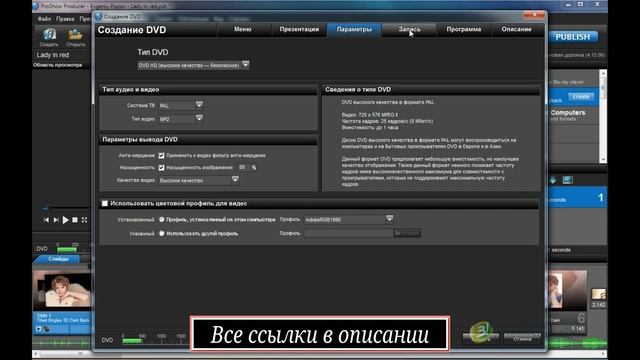Check 'Использовать цветовой профиль для видео'
This screenshot has height=360, width=640.
coord(105,203)
